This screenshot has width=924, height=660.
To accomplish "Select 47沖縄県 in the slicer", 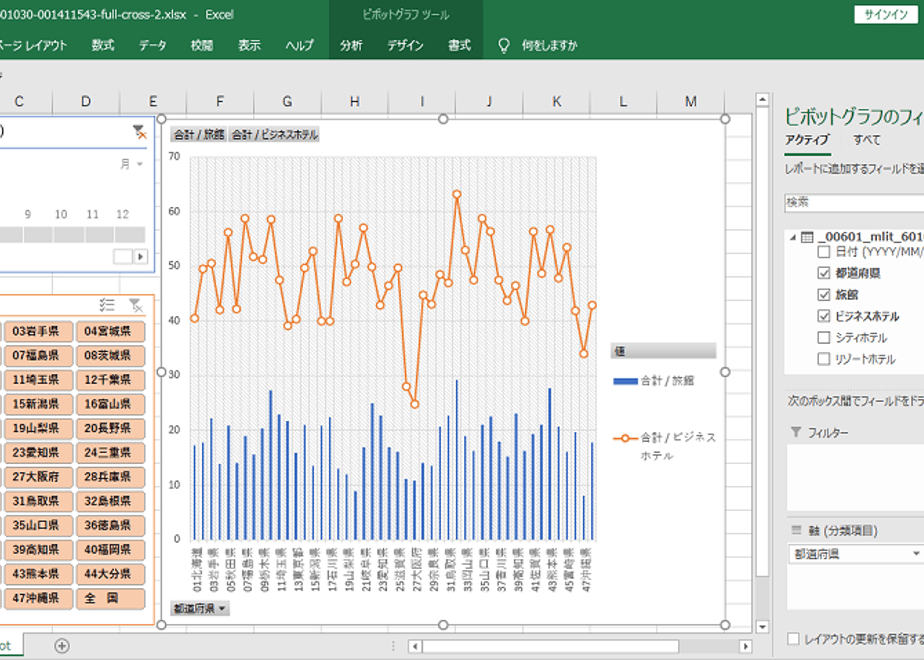I will click(38, 598).
